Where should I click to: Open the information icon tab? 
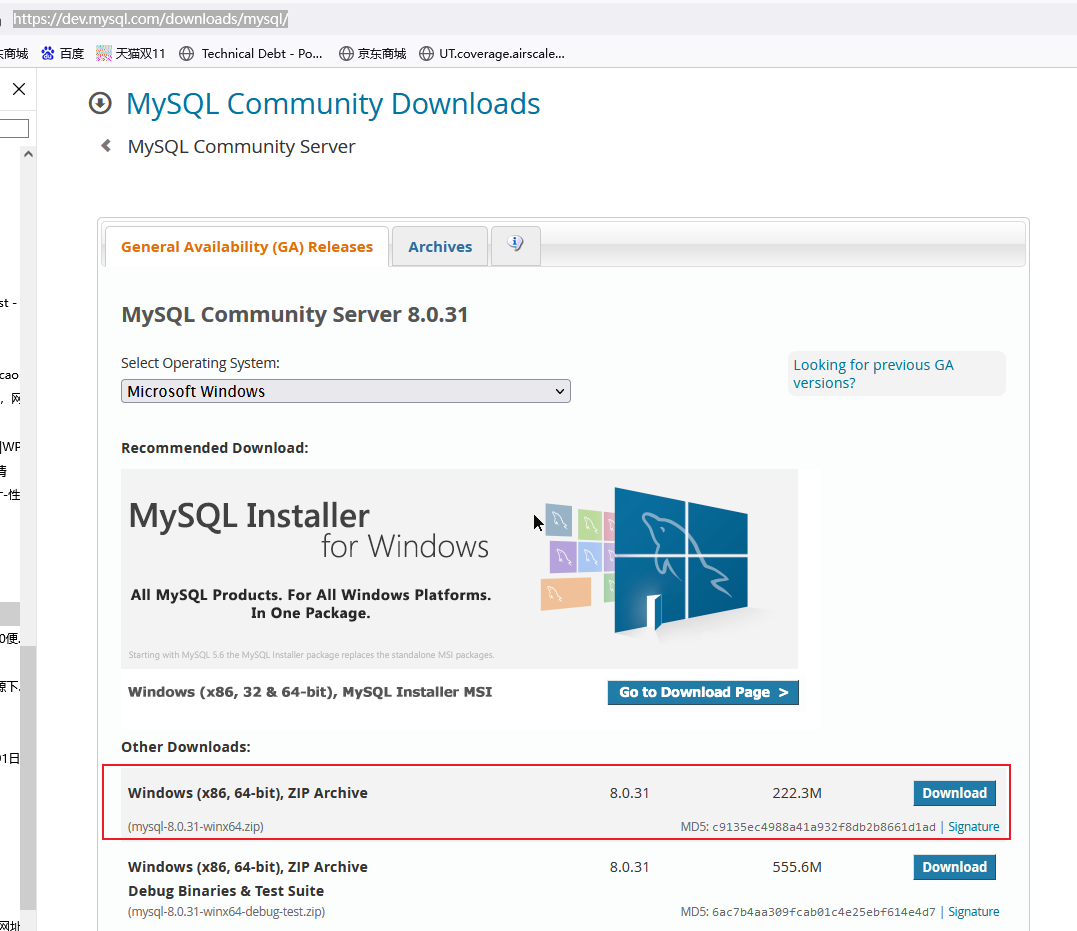tap(515, 245)
